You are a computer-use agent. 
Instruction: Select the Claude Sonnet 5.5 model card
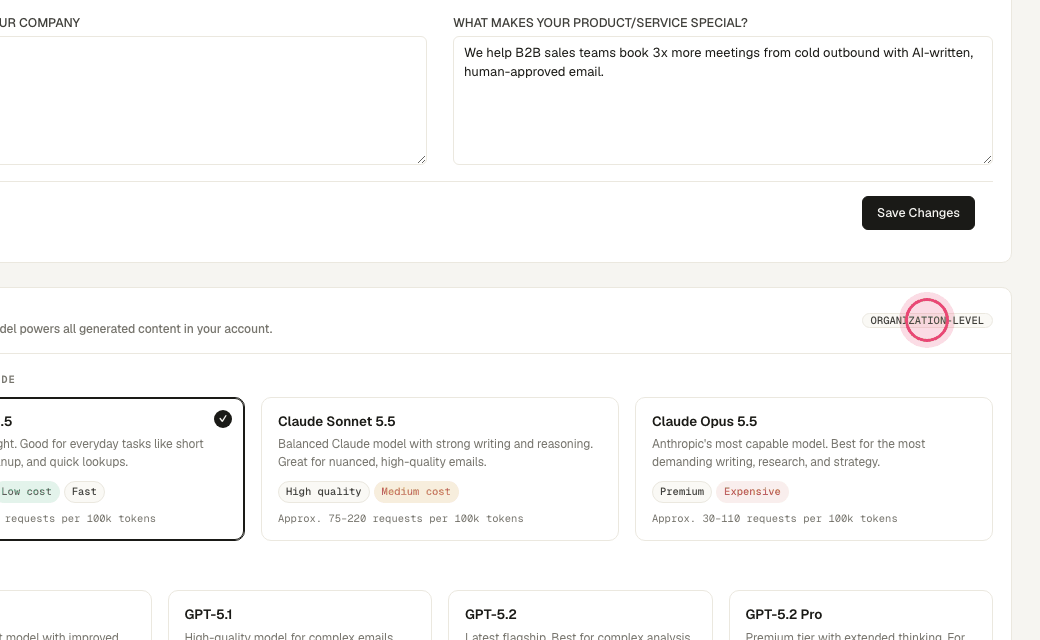(x=440, y=469)
